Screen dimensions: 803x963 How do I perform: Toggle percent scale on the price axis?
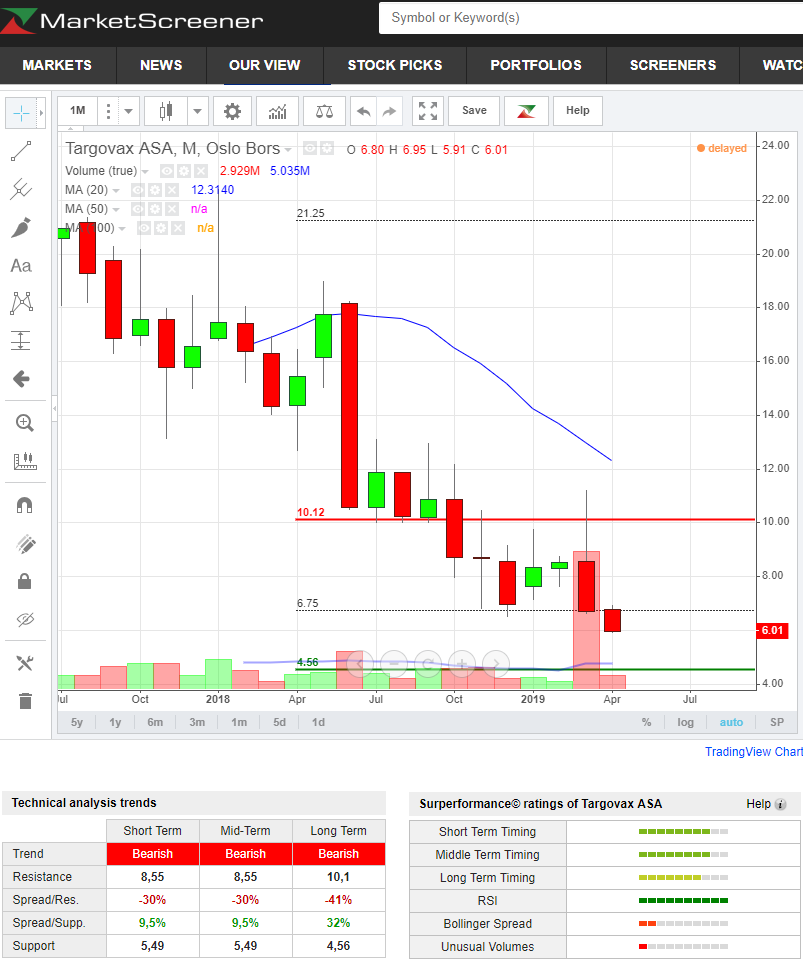point(646,722)
